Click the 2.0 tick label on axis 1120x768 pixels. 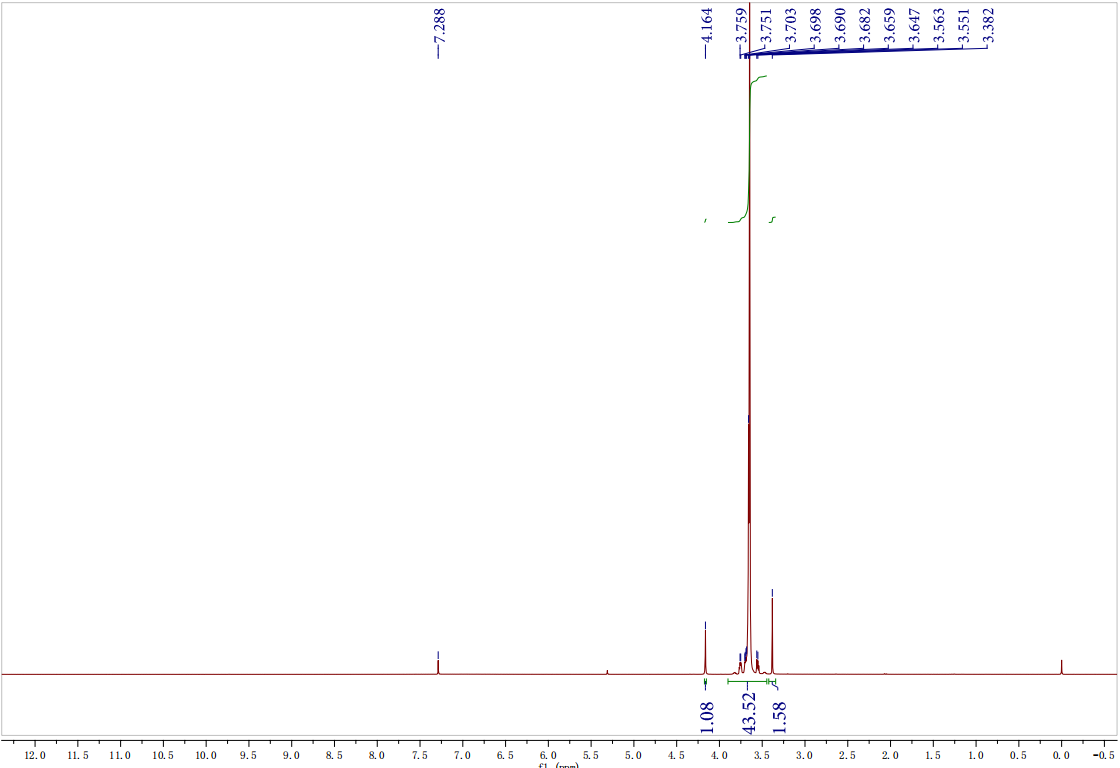tap(890, 754)
